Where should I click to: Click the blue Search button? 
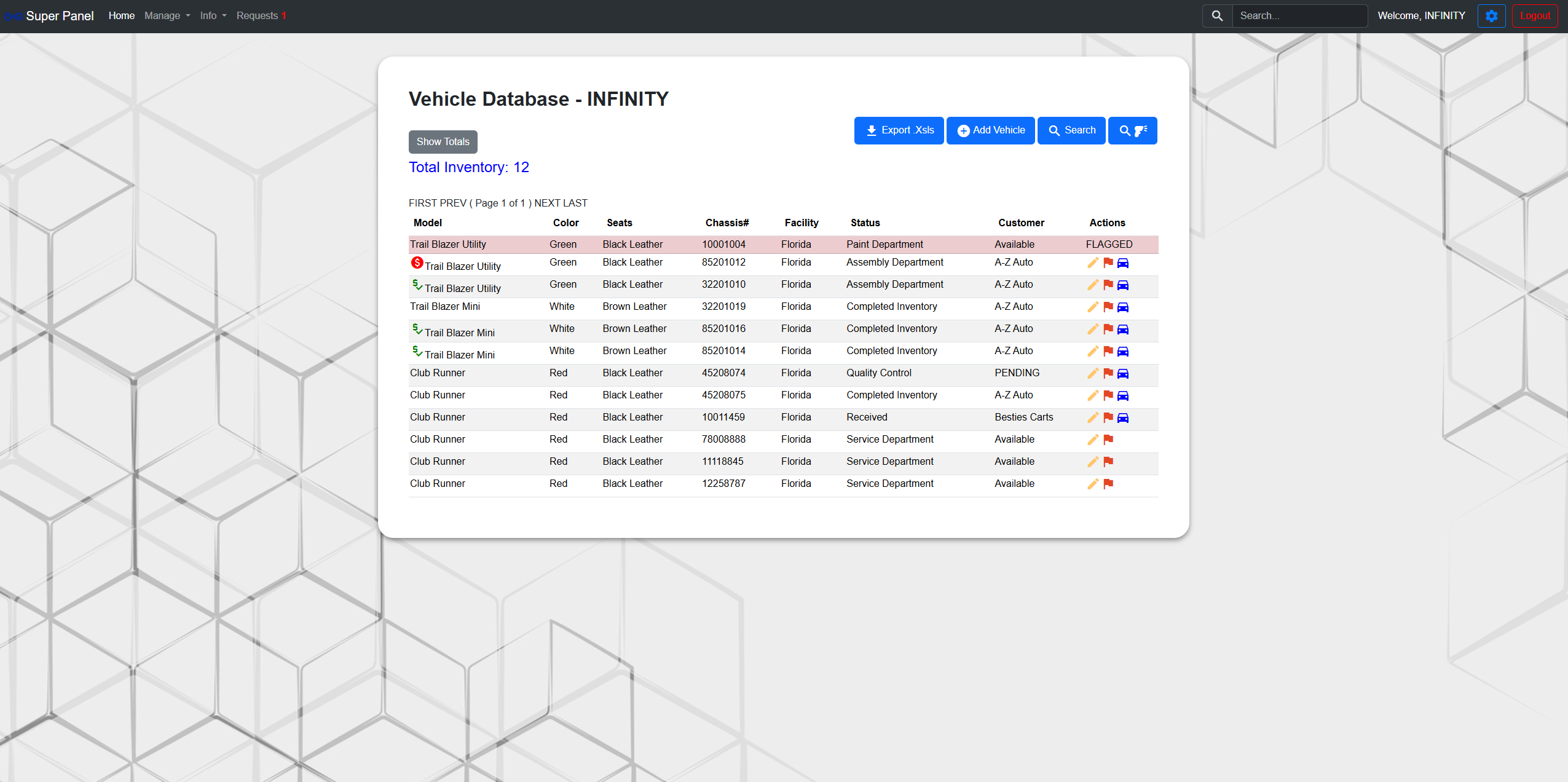click(1071, 130)
